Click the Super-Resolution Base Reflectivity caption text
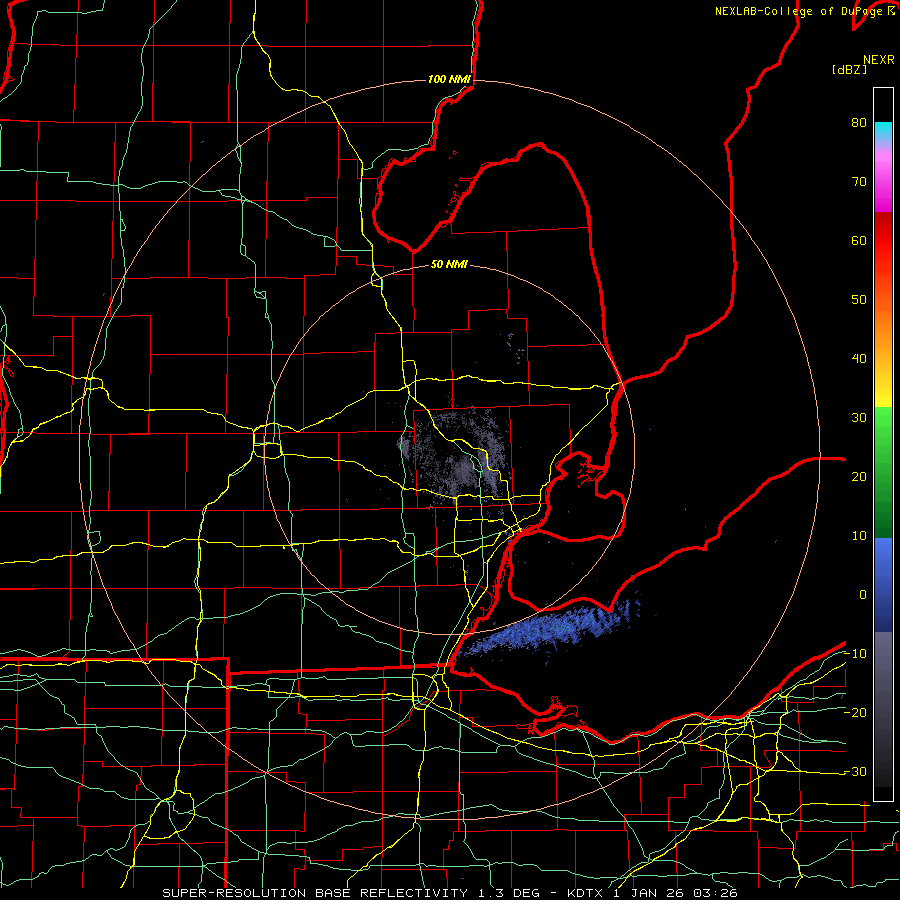 click(315, 893)
